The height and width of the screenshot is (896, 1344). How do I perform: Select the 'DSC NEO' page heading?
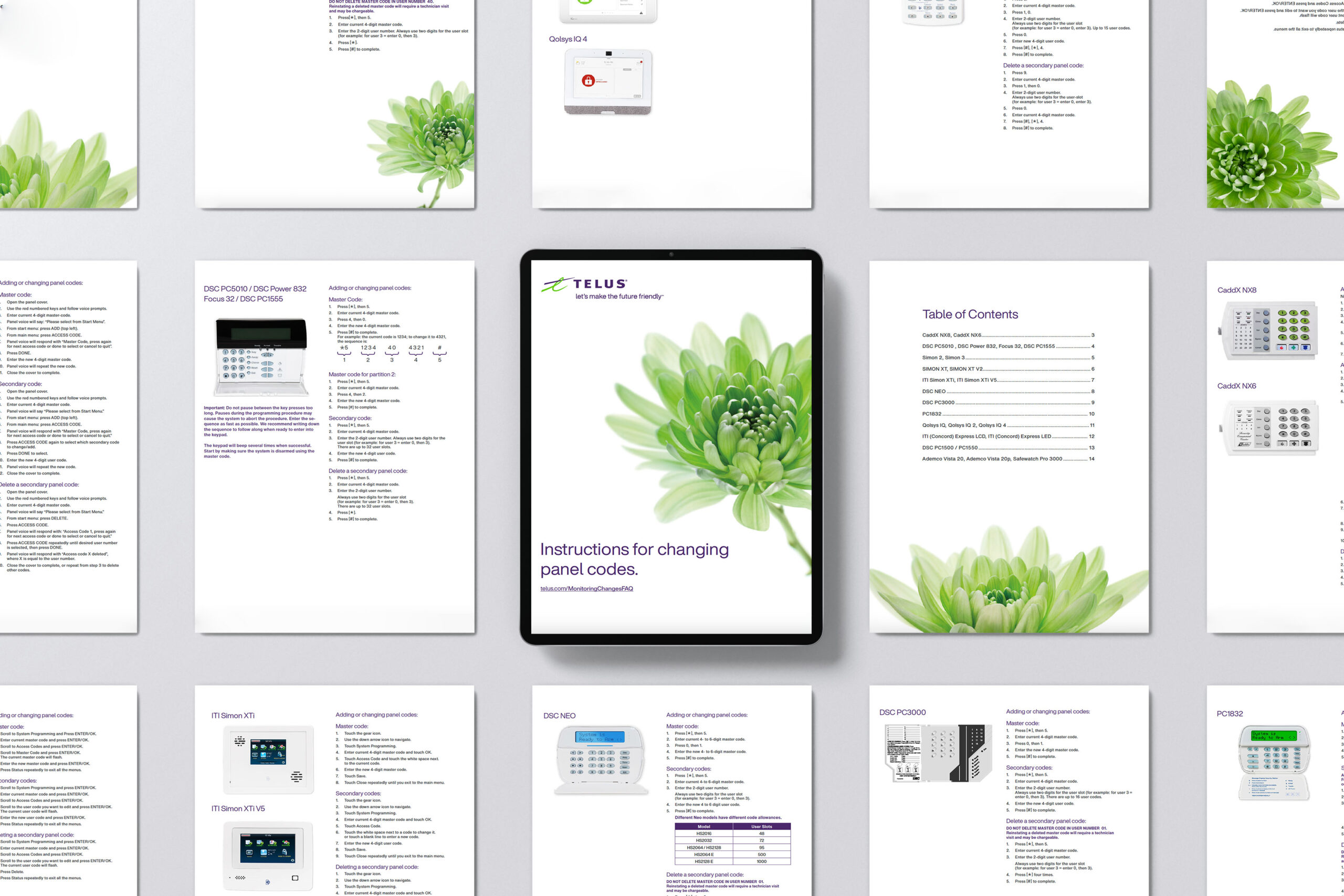(559, 716)
